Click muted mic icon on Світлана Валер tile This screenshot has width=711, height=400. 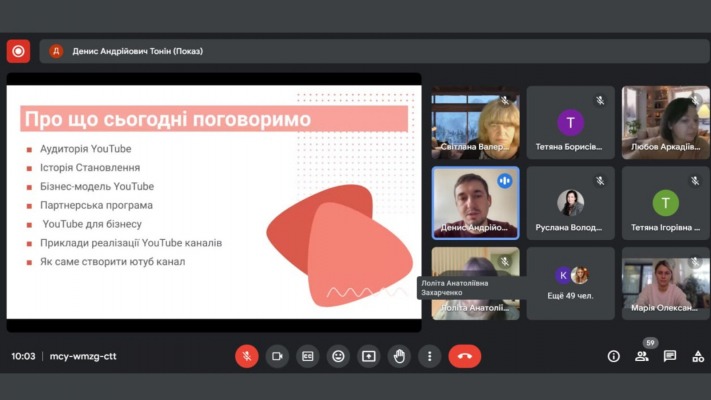tap(505, 101)
